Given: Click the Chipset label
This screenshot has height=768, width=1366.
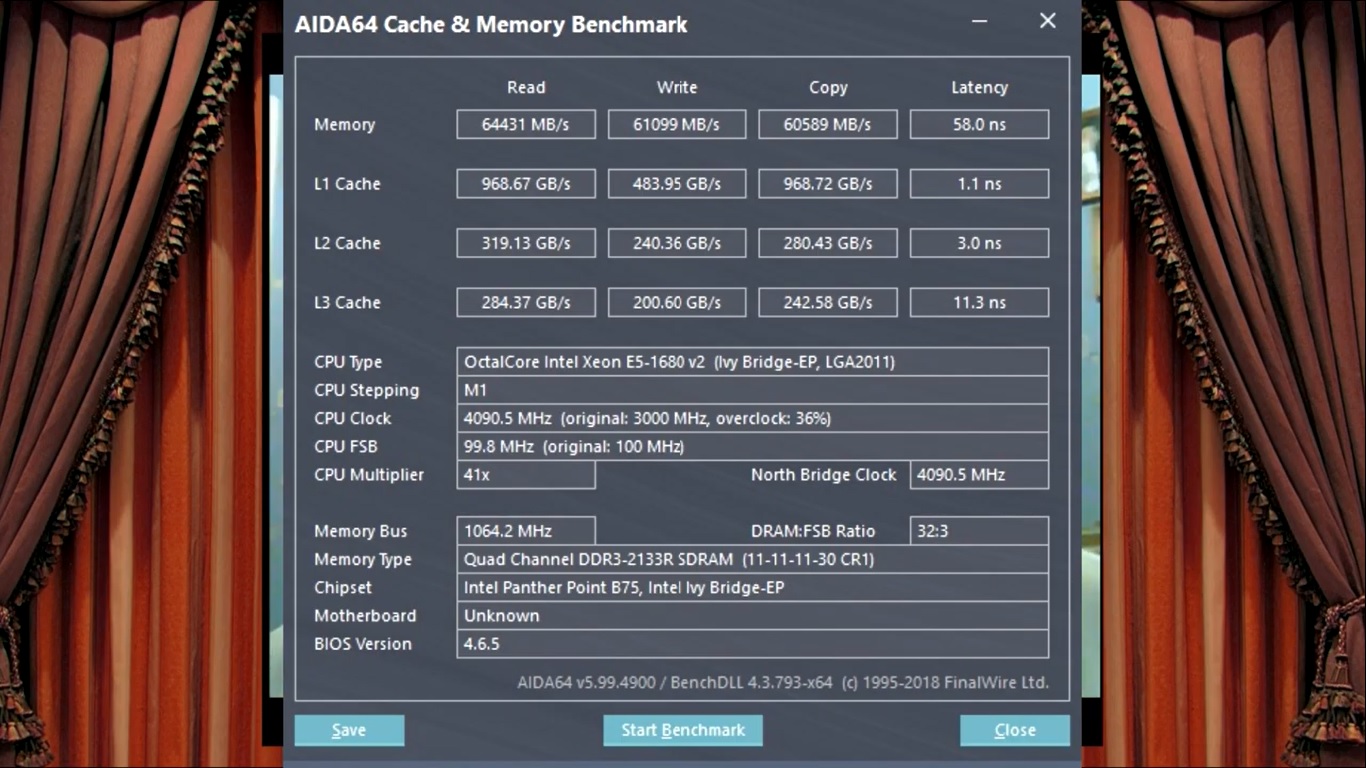Looking at the screenshot, I should [343, 588].
